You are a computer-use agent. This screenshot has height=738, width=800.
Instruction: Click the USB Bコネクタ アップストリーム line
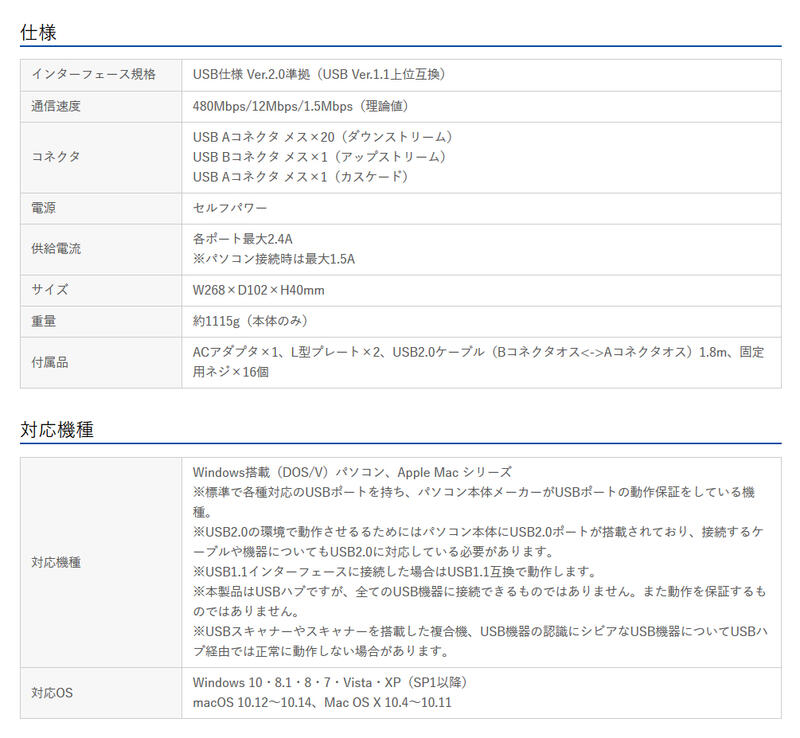[x=321, y=157]
